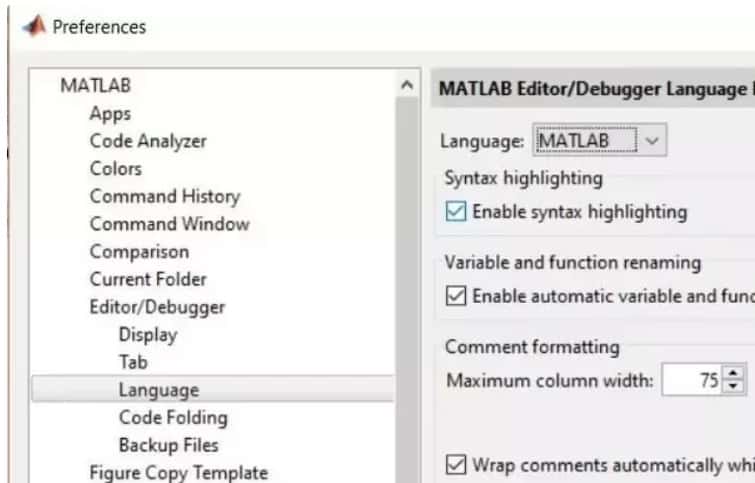The image size is (755, 483).
Task: Toggle Enable automatic variable and function renaming
Action: point(456,296)
